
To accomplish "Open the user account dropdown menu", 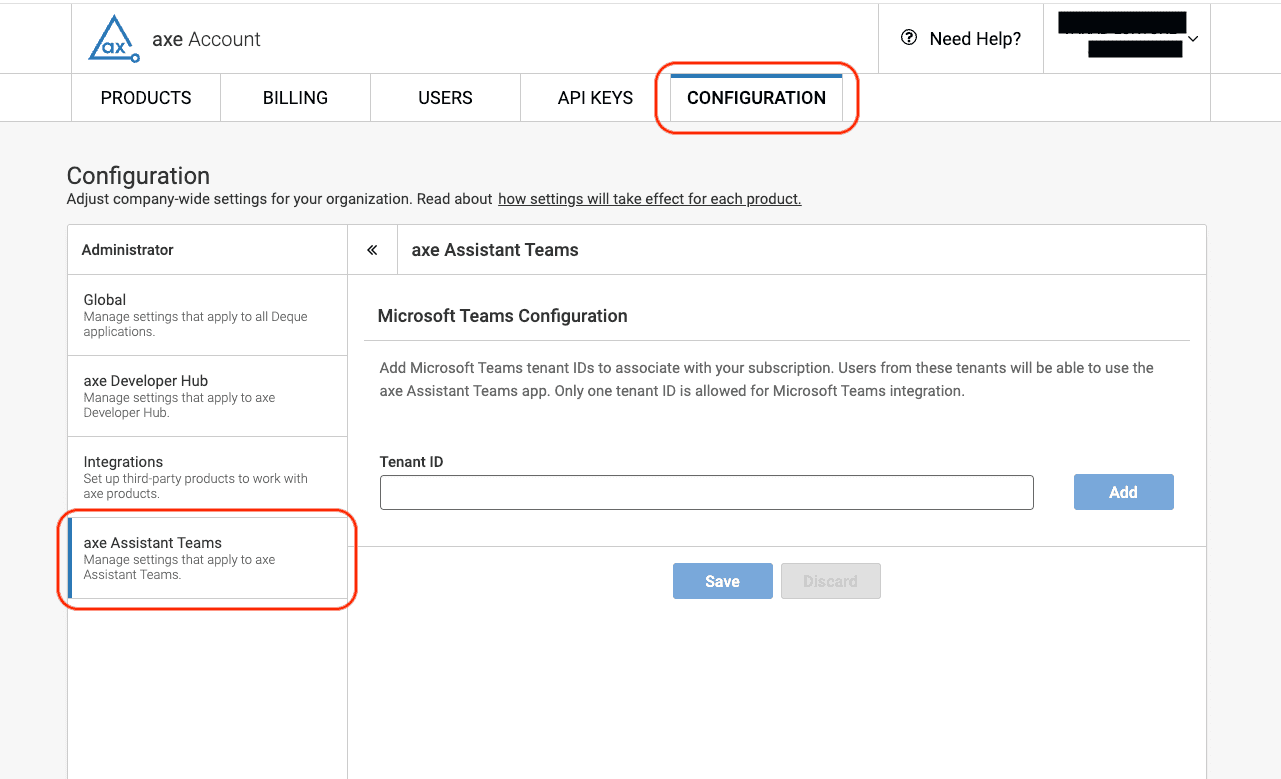I will point(1126,38).
